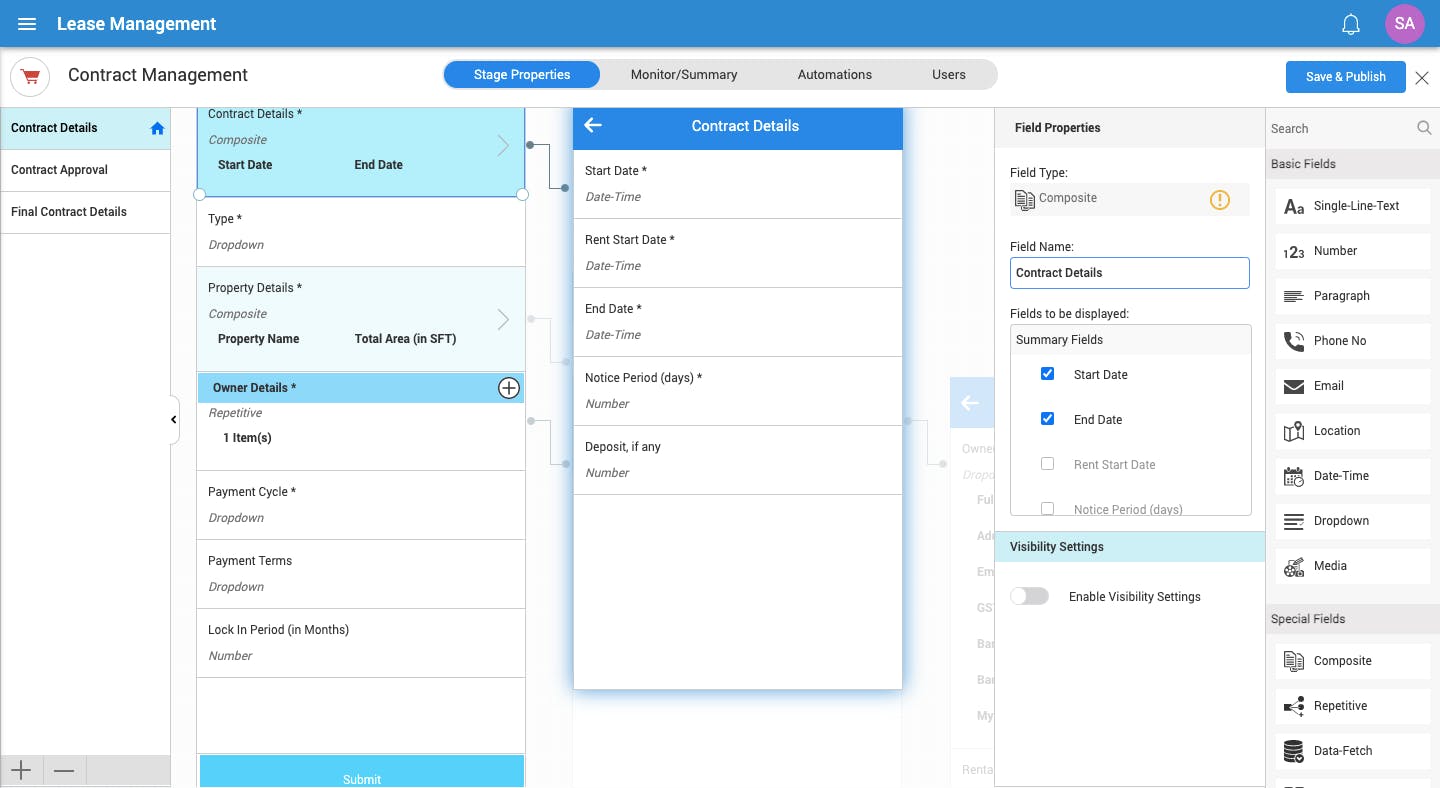Select the Final Contract Details stage

coord(86,212)
